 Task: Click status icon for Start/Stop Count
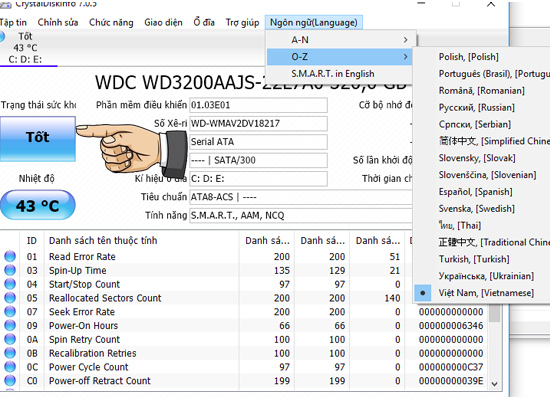point(10,284)
